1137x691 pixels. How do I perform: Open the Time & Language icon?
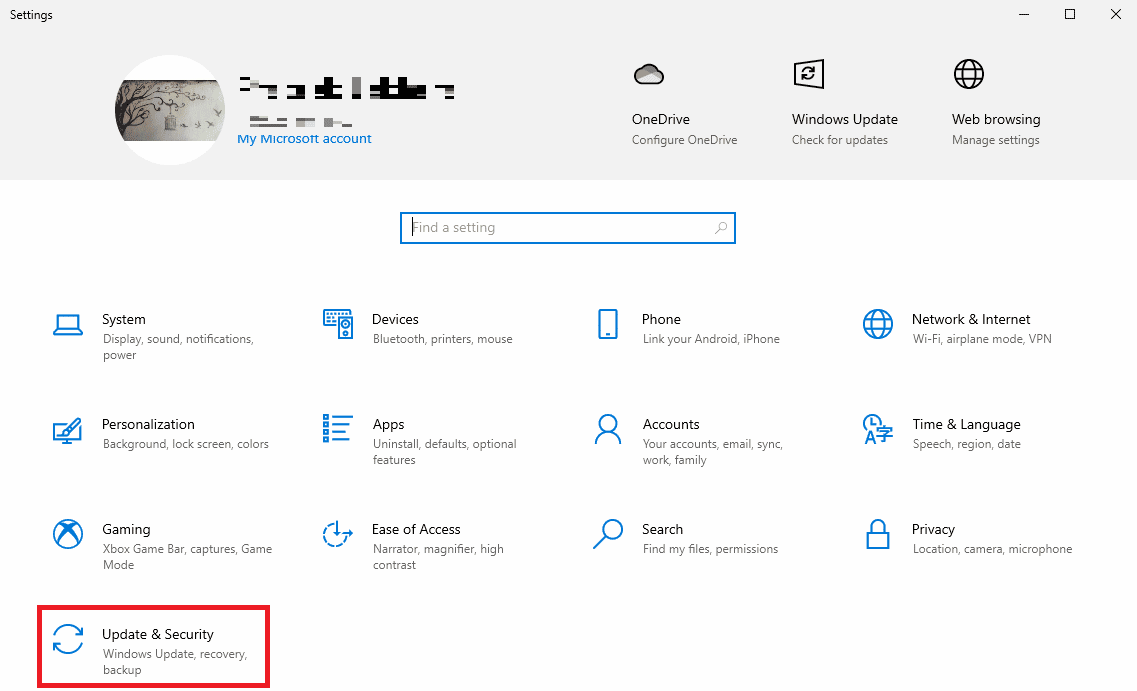coord(877,429)
